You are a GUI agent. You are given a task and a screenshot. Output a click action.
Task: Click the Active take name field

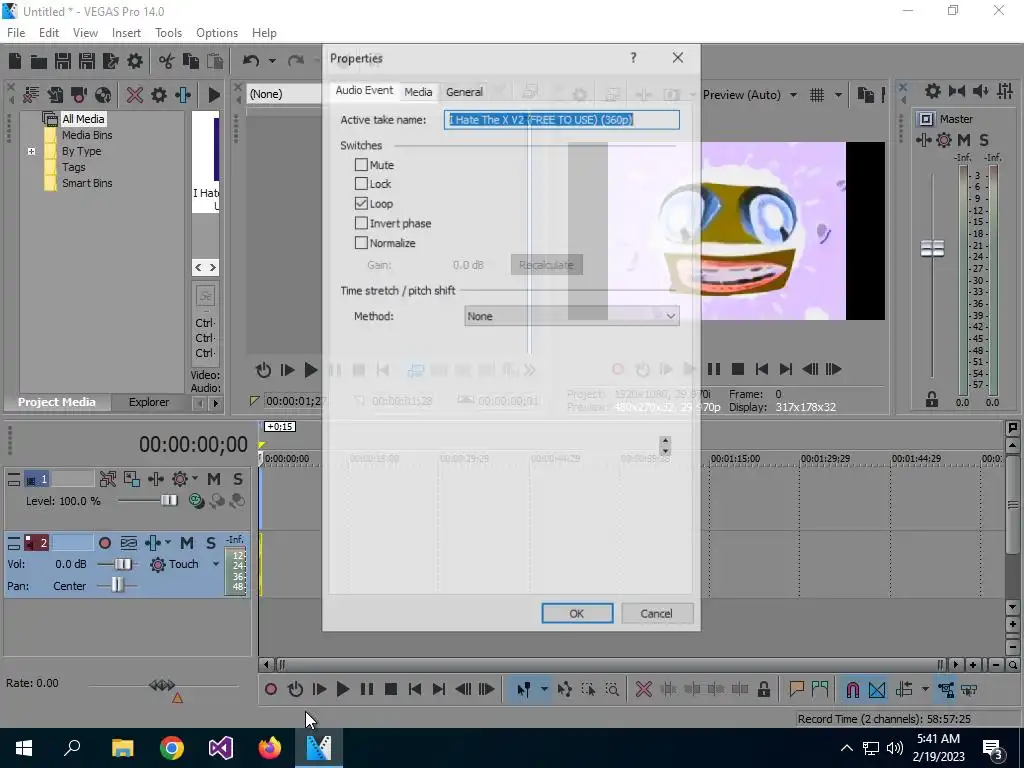562,120
